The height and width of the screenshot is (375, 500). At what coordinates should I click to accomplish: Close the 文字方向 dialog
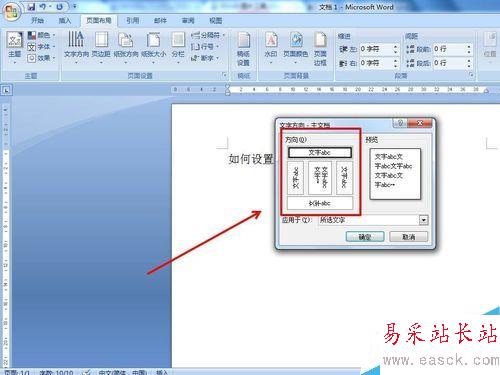click(x=420, y=123)
